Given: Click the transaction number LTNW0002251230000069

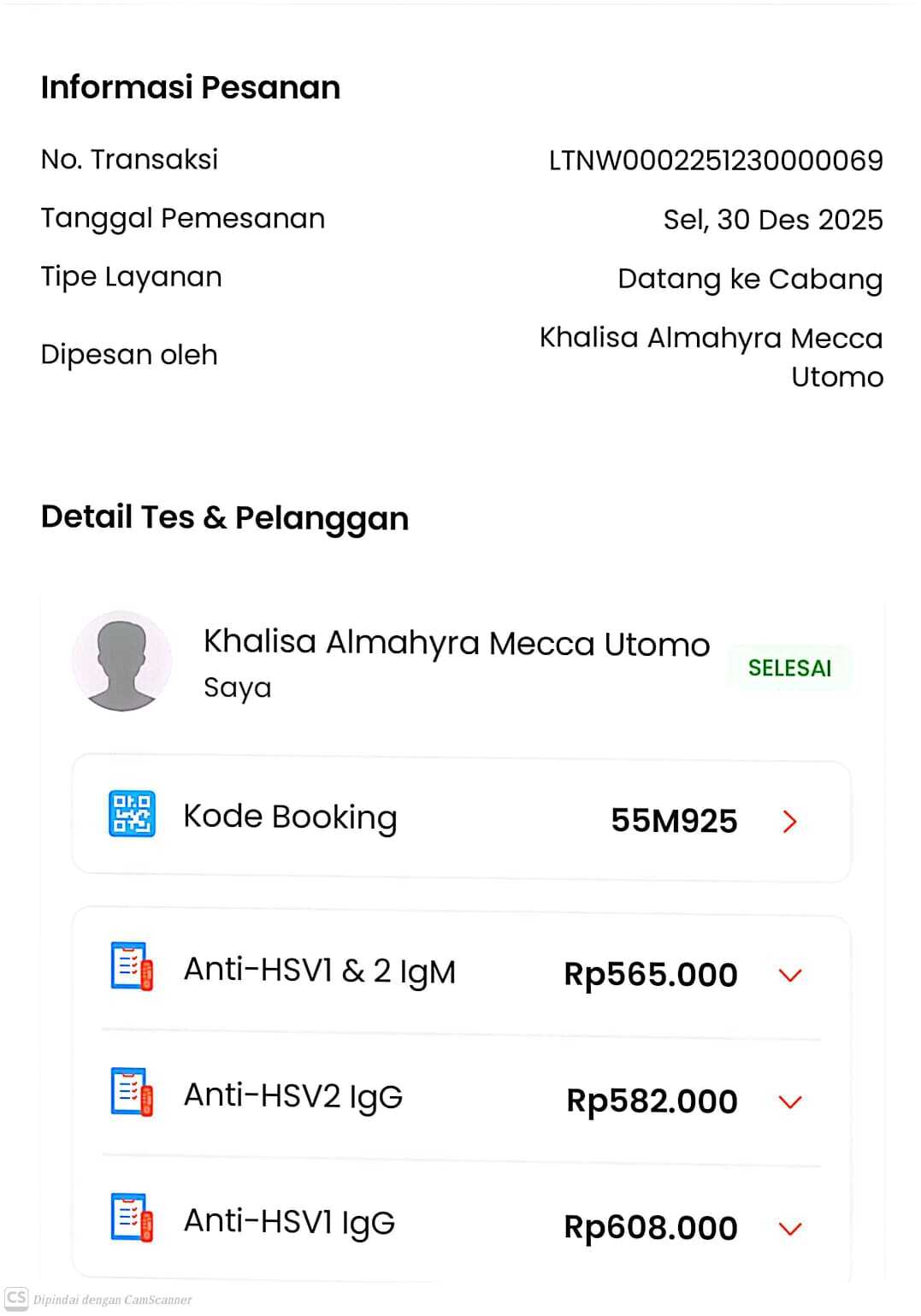Looking at the screenshot, I should (x=716, y=160).
